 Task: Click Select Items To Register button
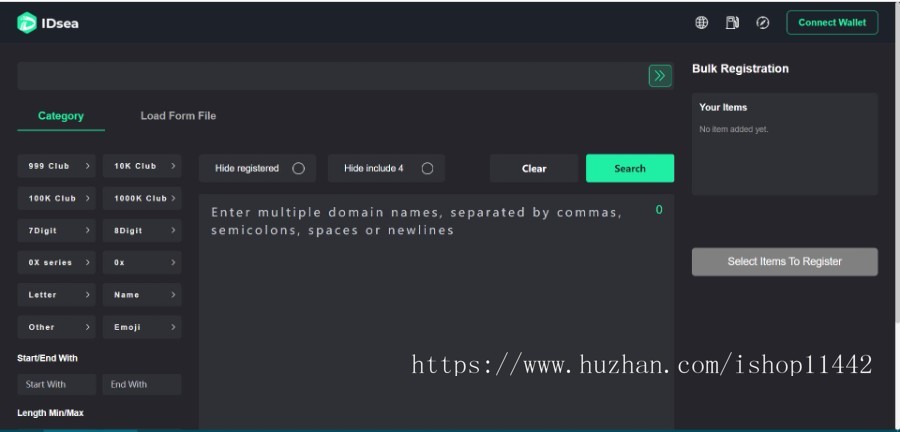pos(784,262)
